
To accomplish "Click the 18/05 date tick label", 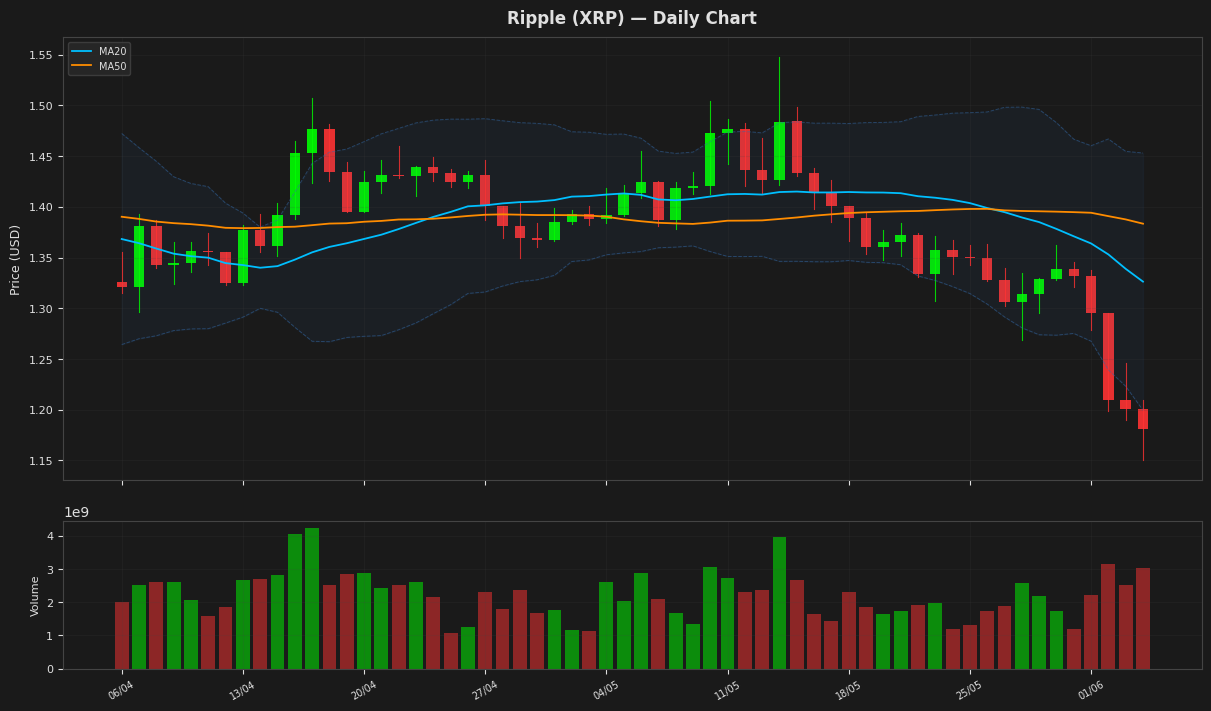I will [847, 691].
